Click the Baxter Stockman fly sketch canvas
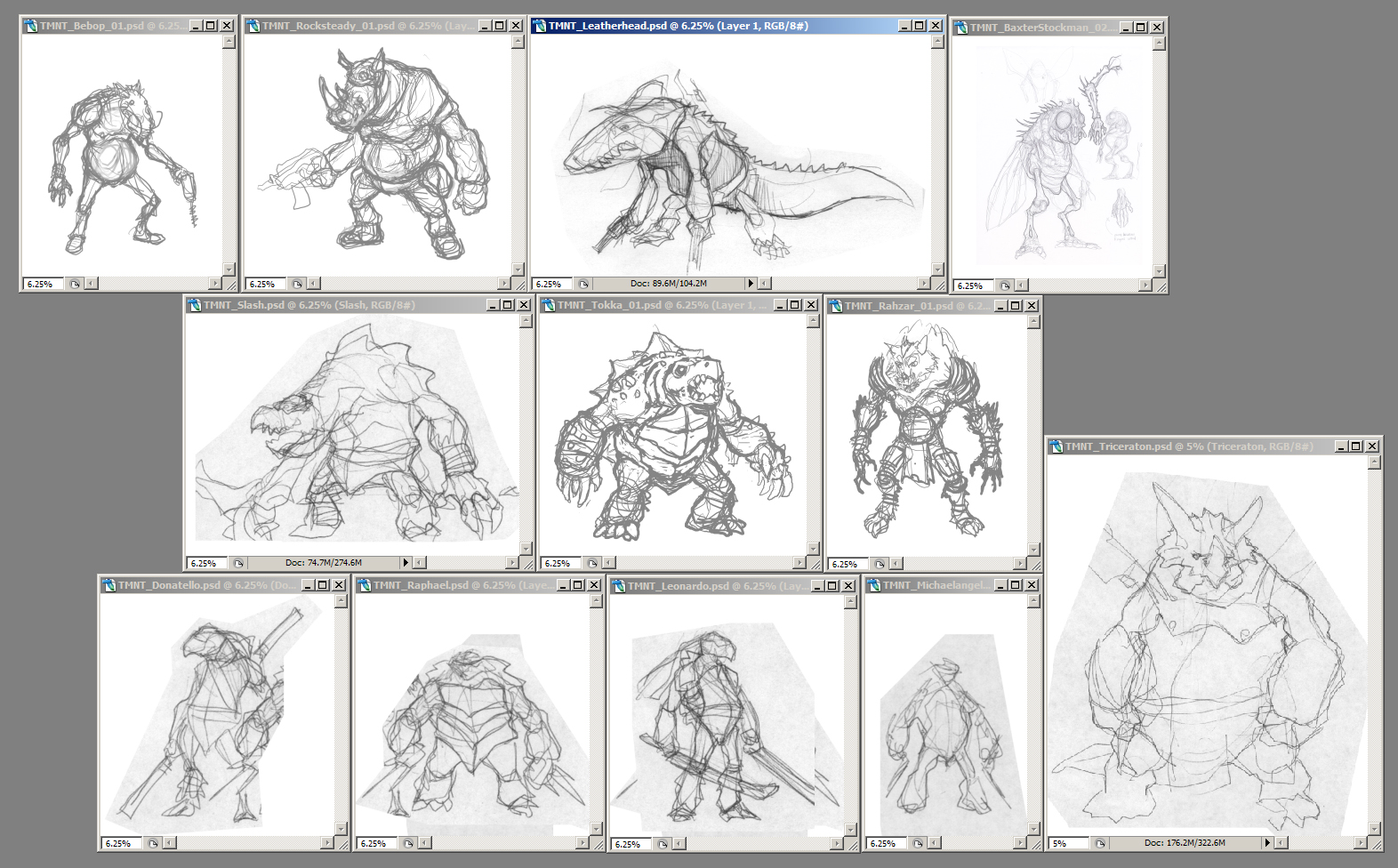Image resolution: width=1398 pixels, height=868 pixels. (1053, 157)
